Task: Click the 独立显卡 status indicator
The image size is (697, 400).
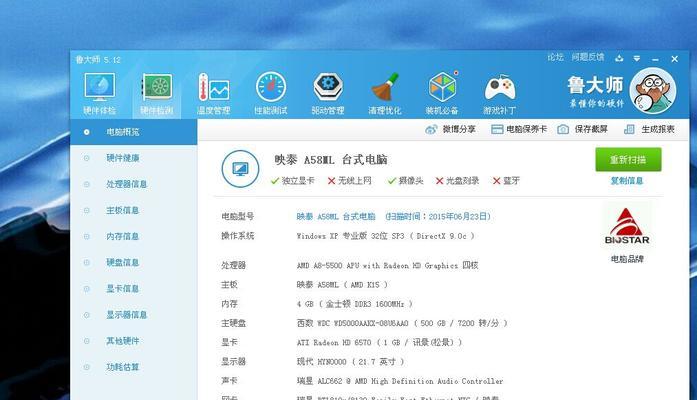Action: coord(292,180)
